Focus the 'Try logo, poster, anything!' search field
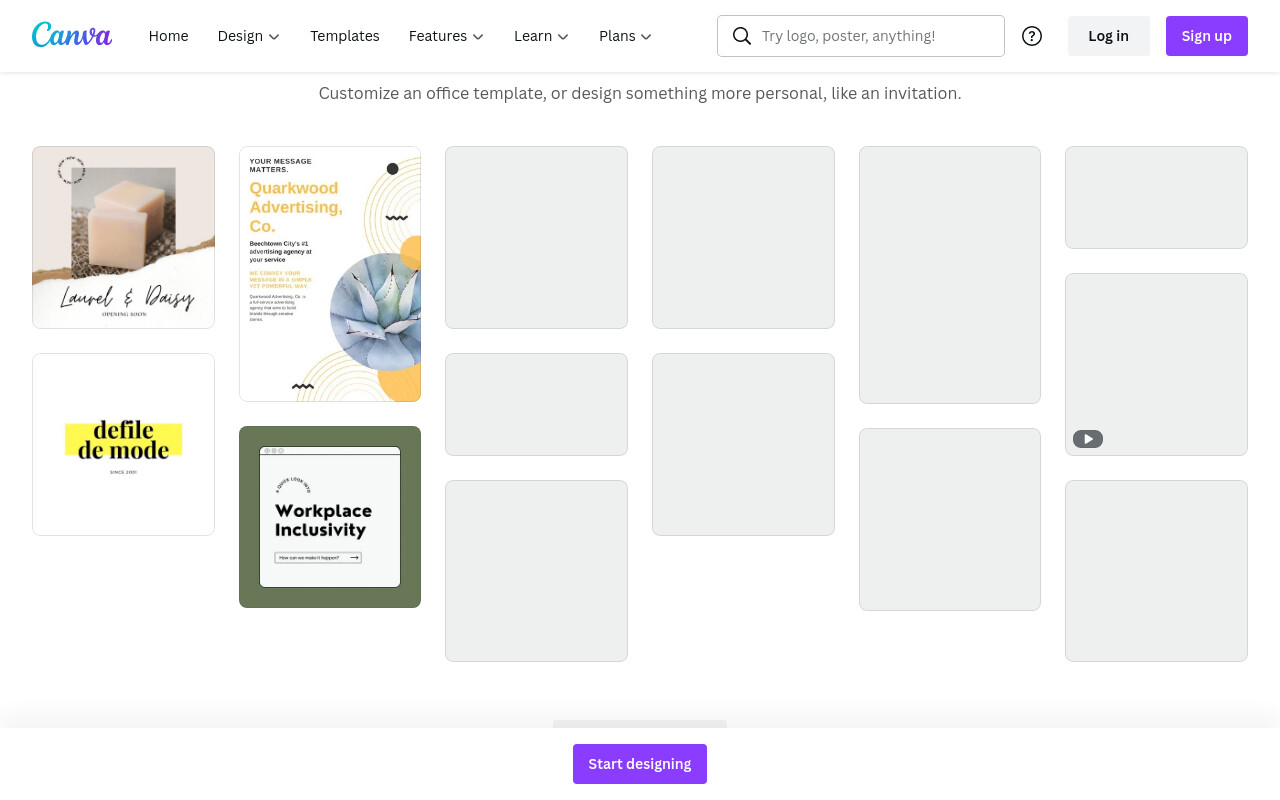1280x800 pixels. coord(861,36)
